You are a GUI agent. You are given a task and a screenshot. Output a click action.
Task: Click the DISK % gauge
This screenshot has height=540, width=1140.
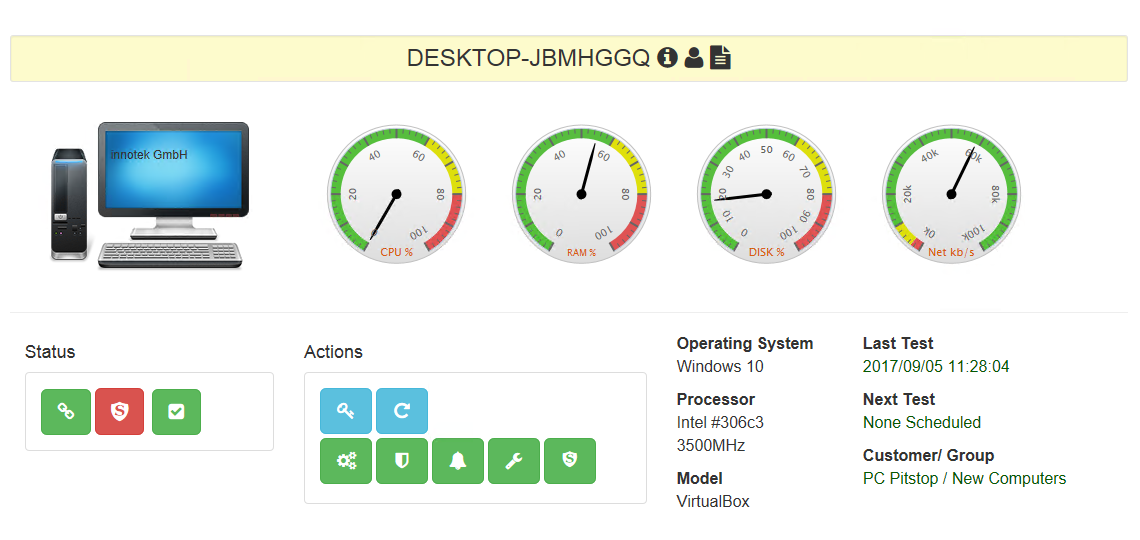point(766,194)
